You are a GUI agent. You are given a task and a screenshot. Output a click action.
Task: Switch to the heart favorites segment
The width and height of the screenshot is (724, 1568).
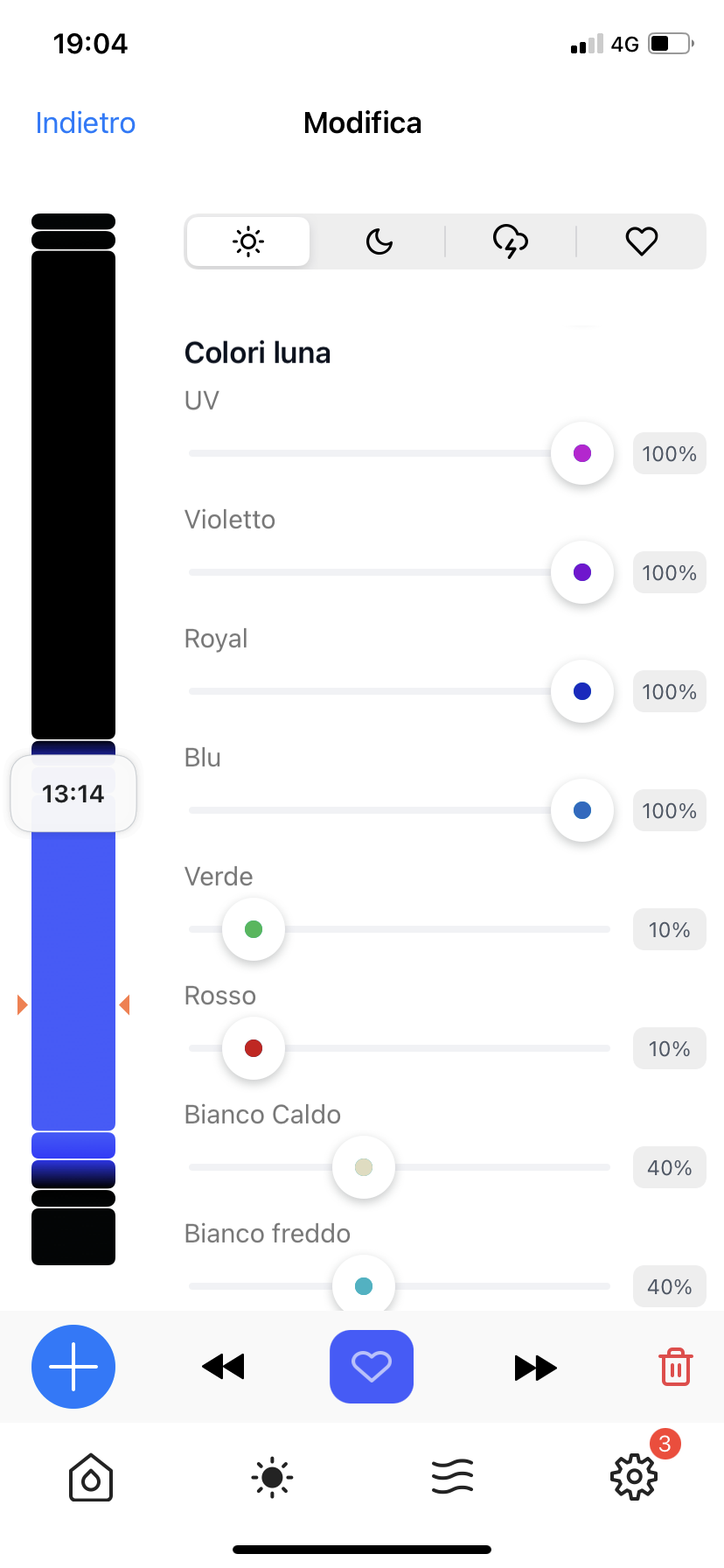[642, 241]
